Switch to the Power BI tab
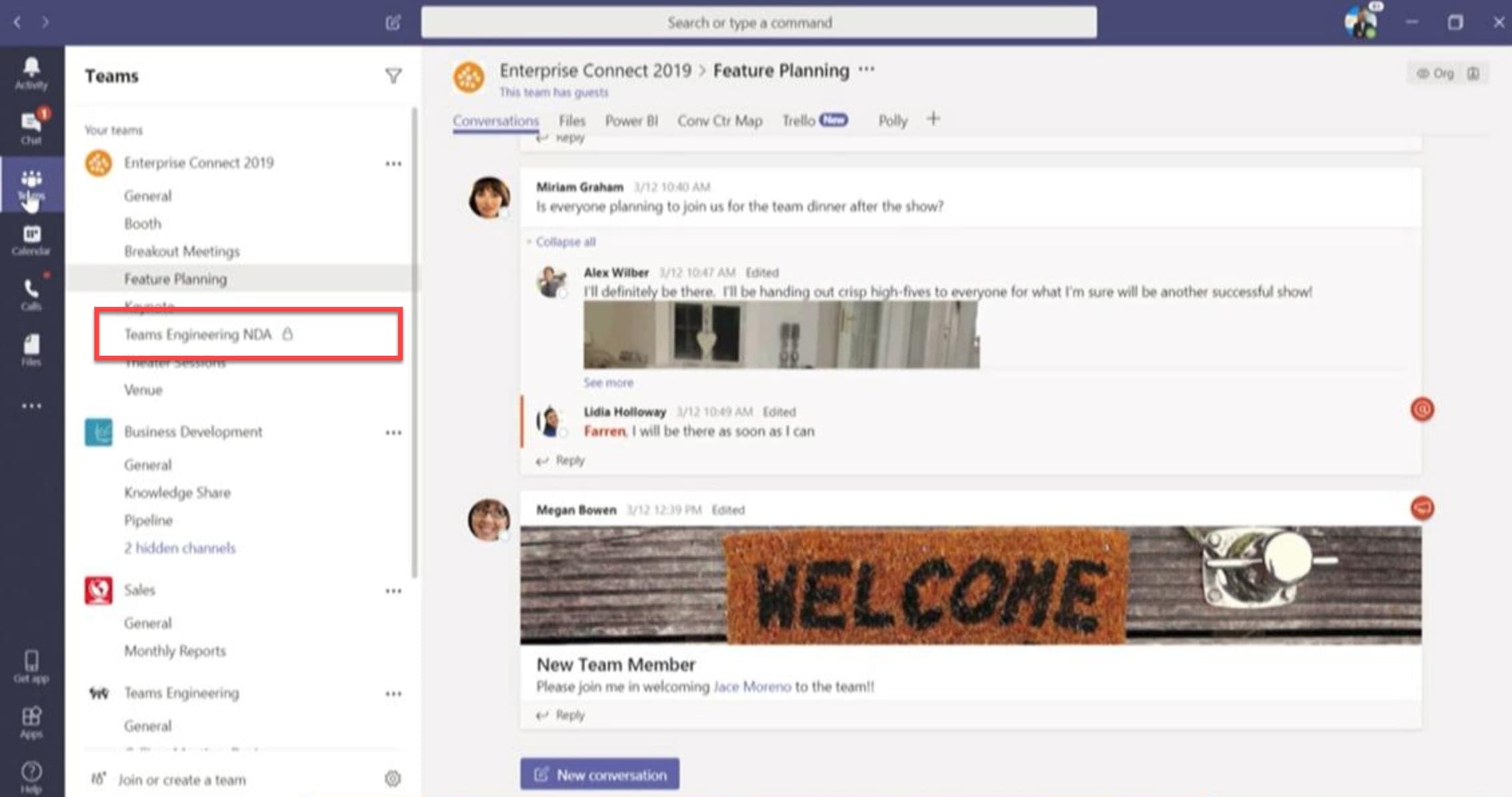Image resolution: width=1512 pixels, height=797 pixels. point(632,121)
